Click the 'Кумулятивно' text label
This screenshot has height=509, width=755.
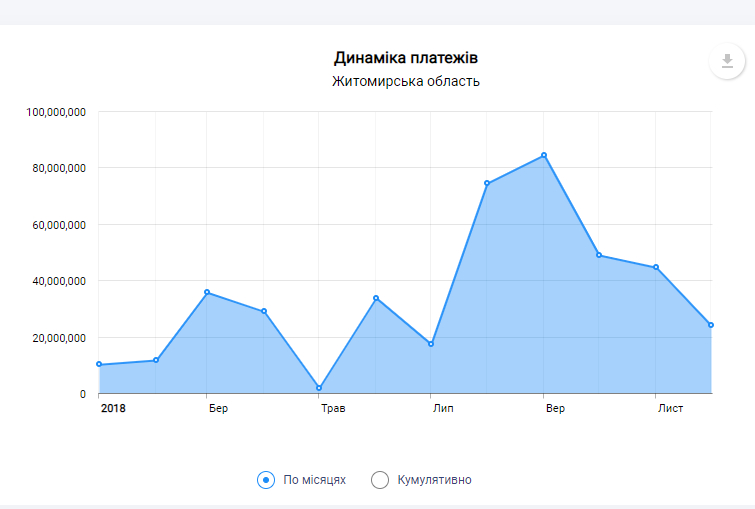pyautogui.click(x=434, y=480)
